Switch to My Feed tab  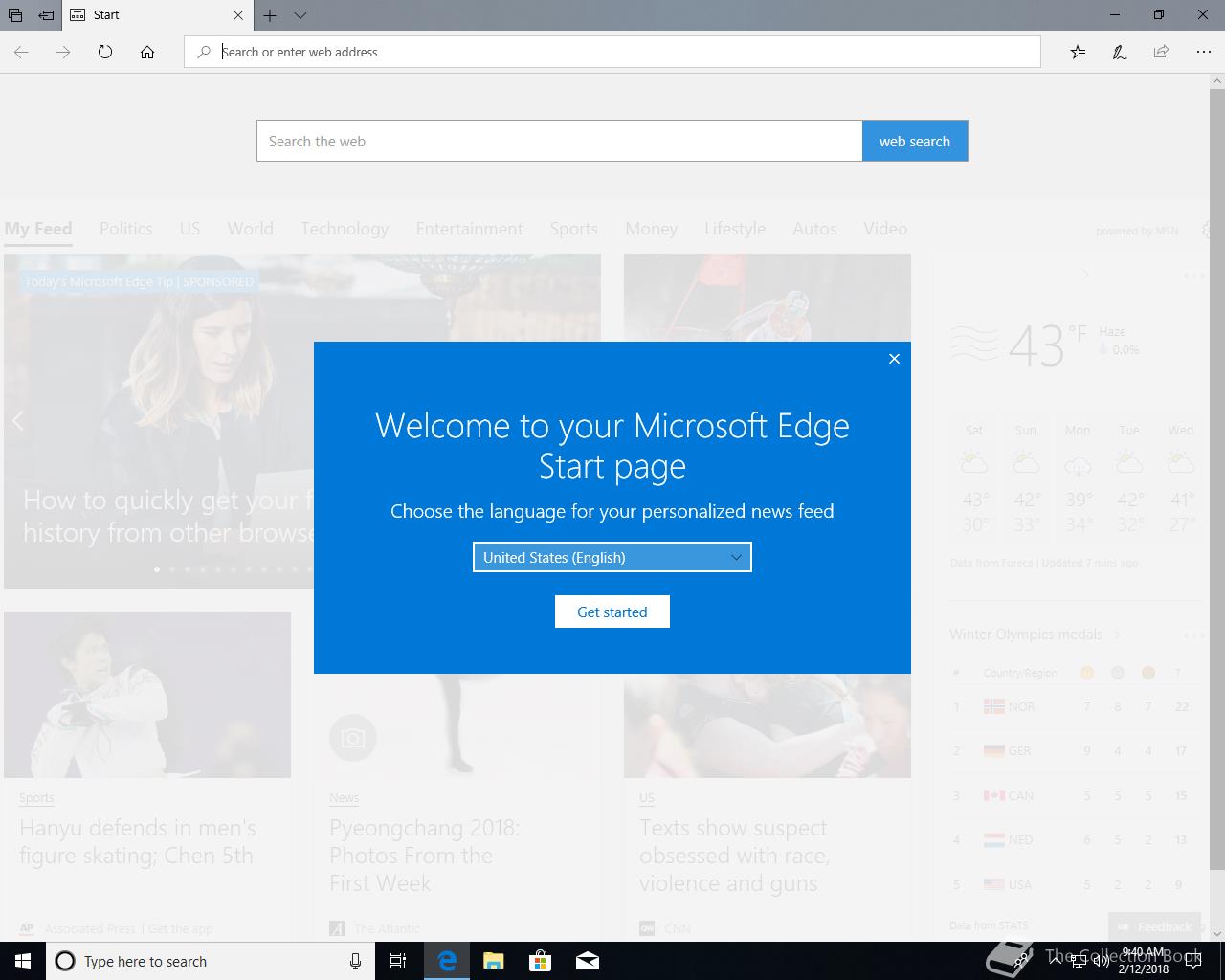point(38,229)
